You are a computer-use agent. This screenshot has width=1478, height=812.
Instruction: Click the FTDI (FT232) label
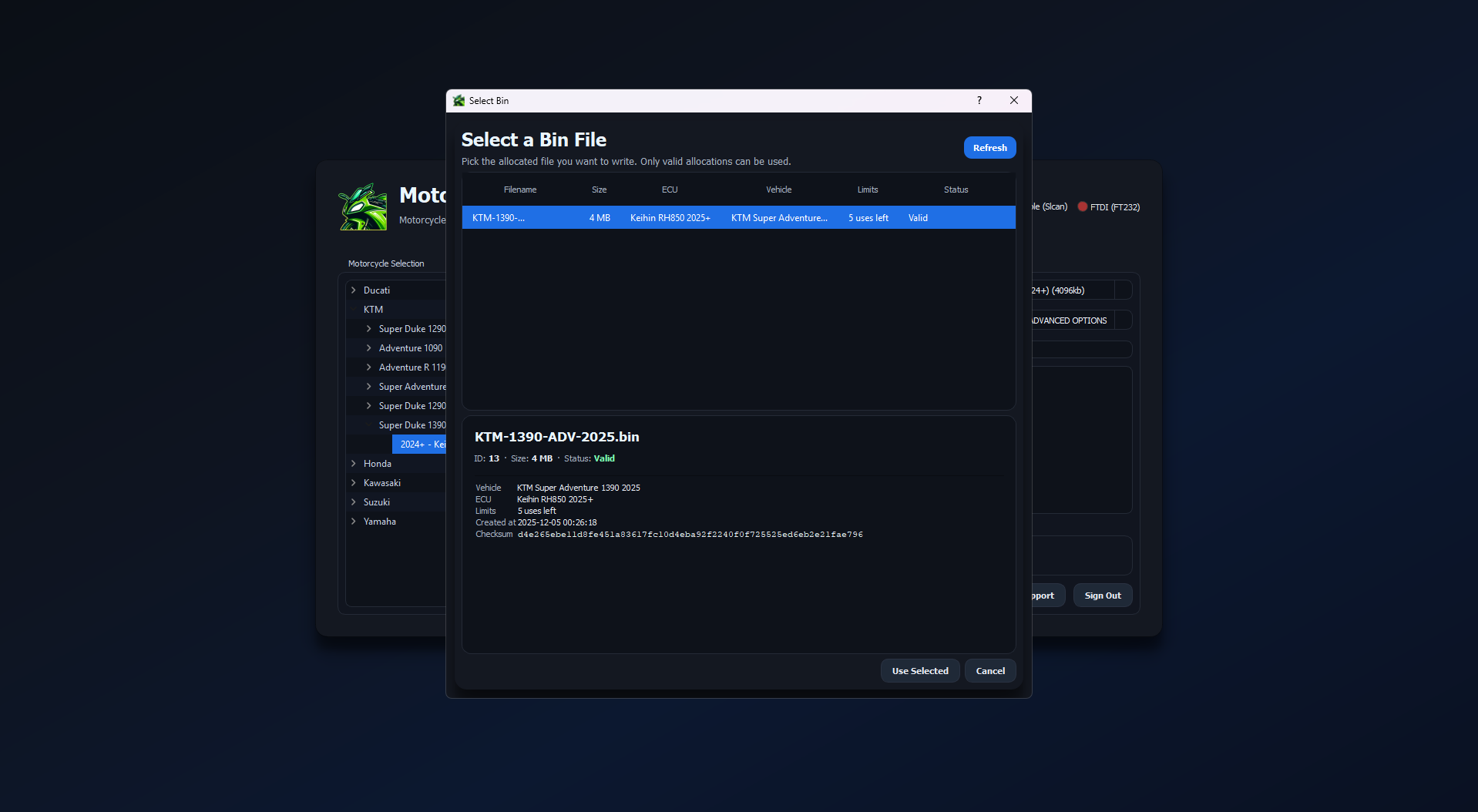click(1115, 207)
